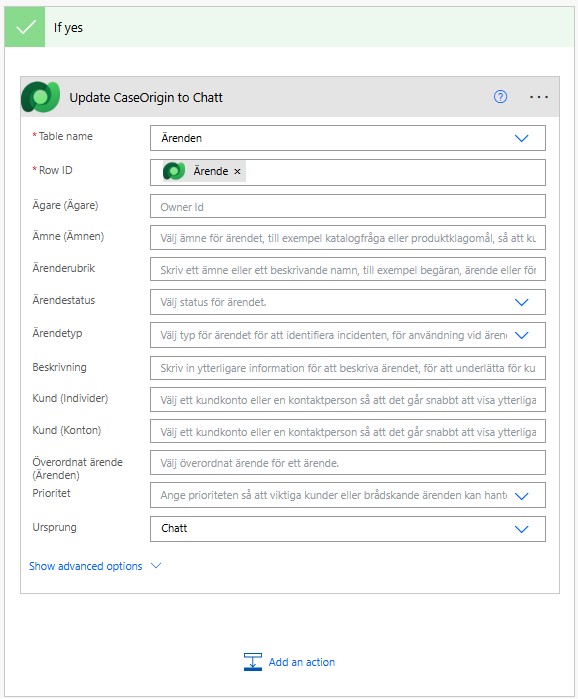
Task: Remove the Ärende token from Row ID
Action: point(238,171)
